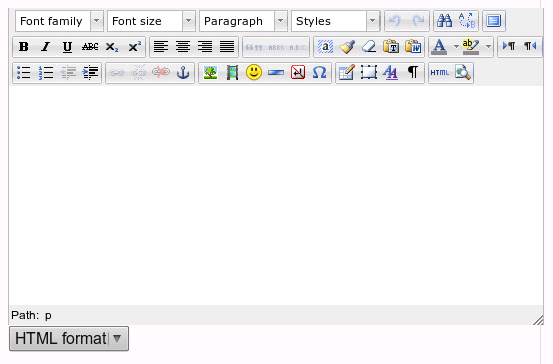This screenshot has height=364, width=553.
Task: Justify text fully
Action: tap(227, 47)
